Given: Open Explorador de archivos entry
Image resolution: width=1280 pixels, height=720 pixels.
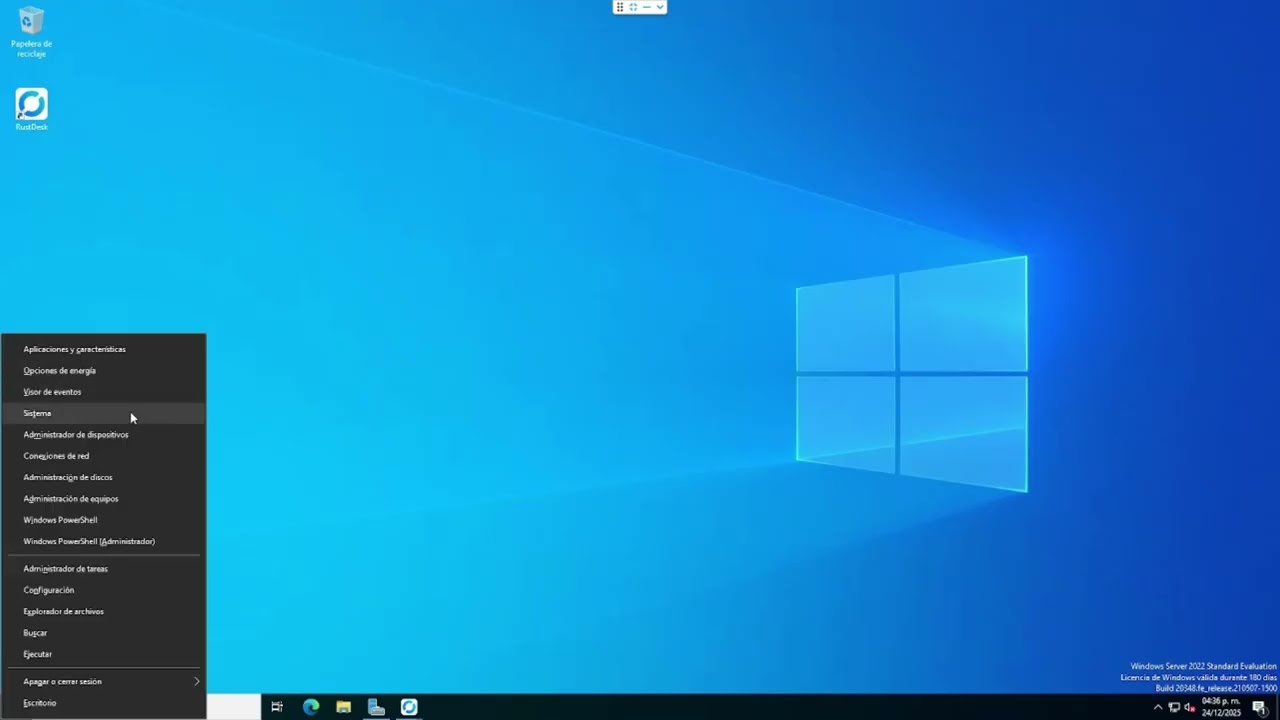Looking at the screenshot, I should [x=104, y=611].
